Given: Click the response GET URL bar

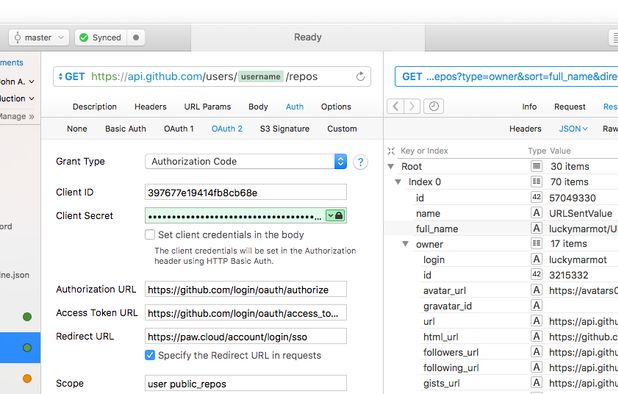Looking at the screenshot, I should pos(506,76).
